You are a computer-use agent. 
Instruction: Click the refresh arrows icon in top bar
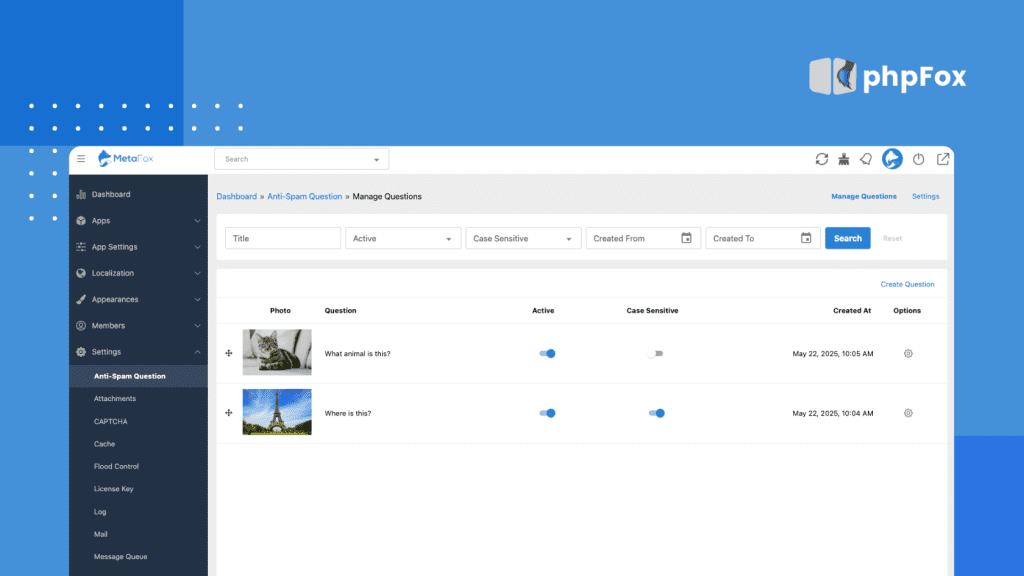[x=822, y=159]
